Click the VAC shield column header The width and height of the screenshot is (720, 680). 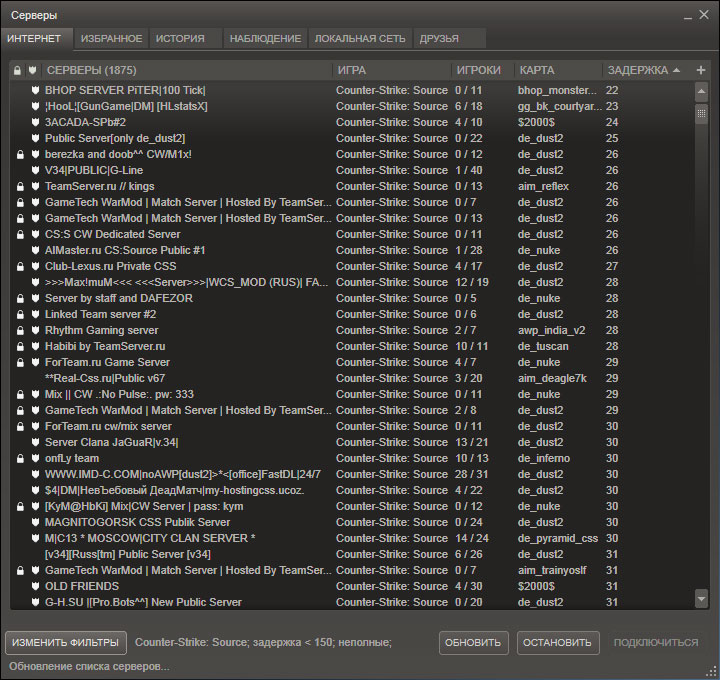[x=32, y=70]
